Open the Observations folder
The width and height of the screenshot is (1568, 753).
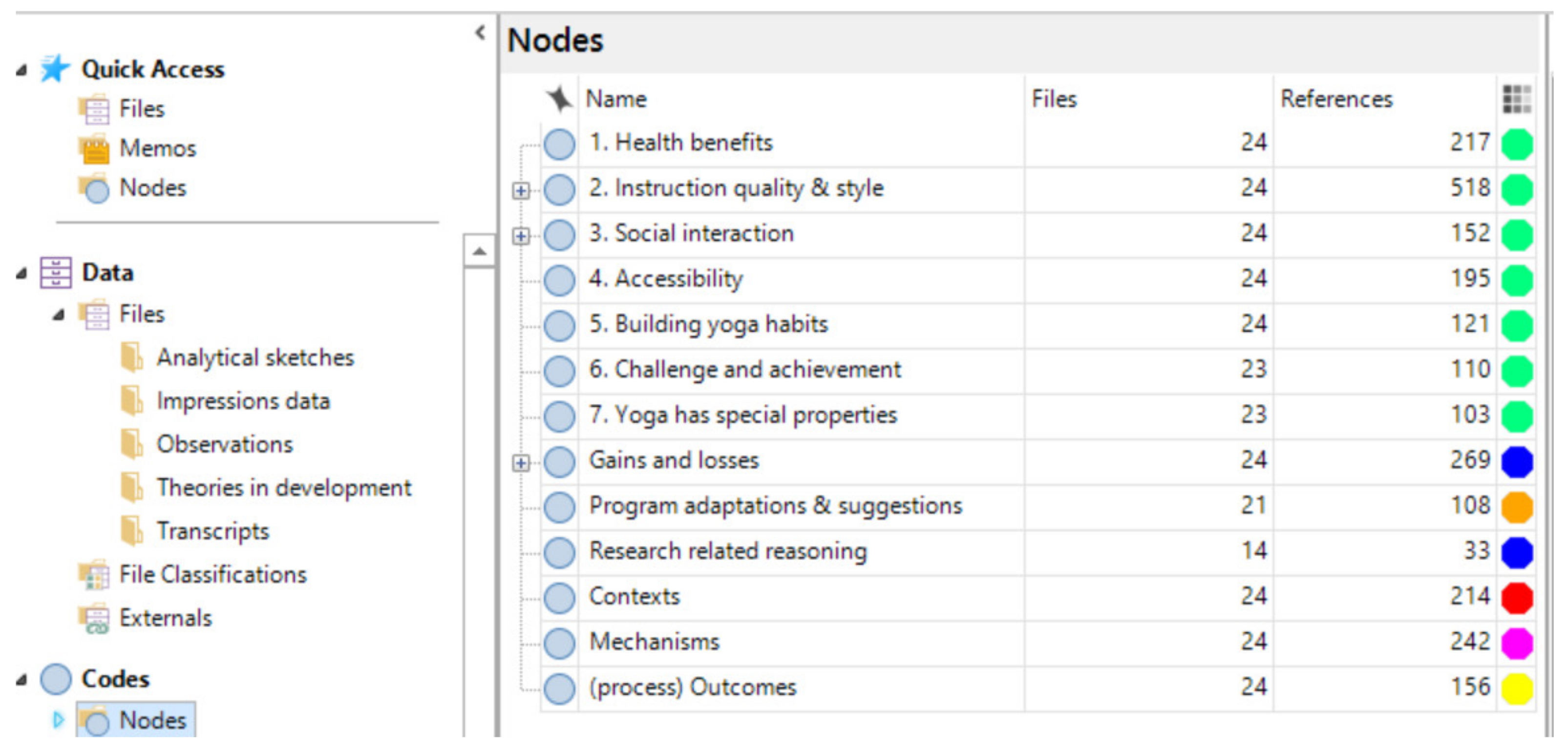[224, 445]
